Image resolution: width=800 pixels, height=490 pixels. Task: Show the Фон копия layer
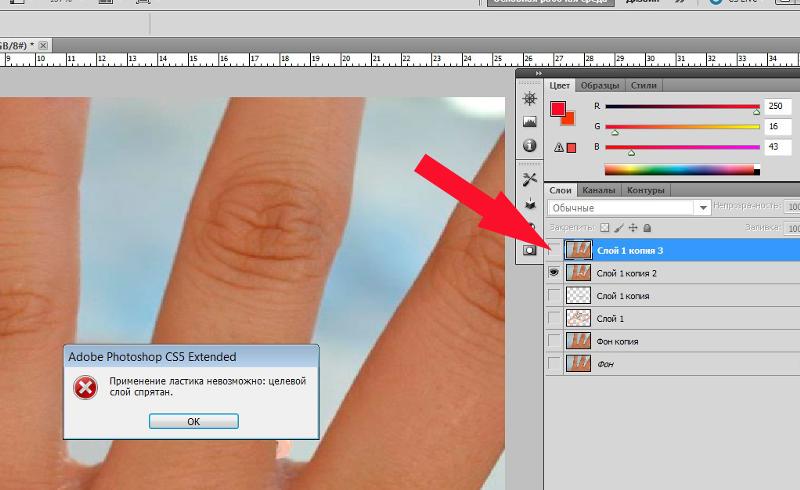(x=554, y=340)
